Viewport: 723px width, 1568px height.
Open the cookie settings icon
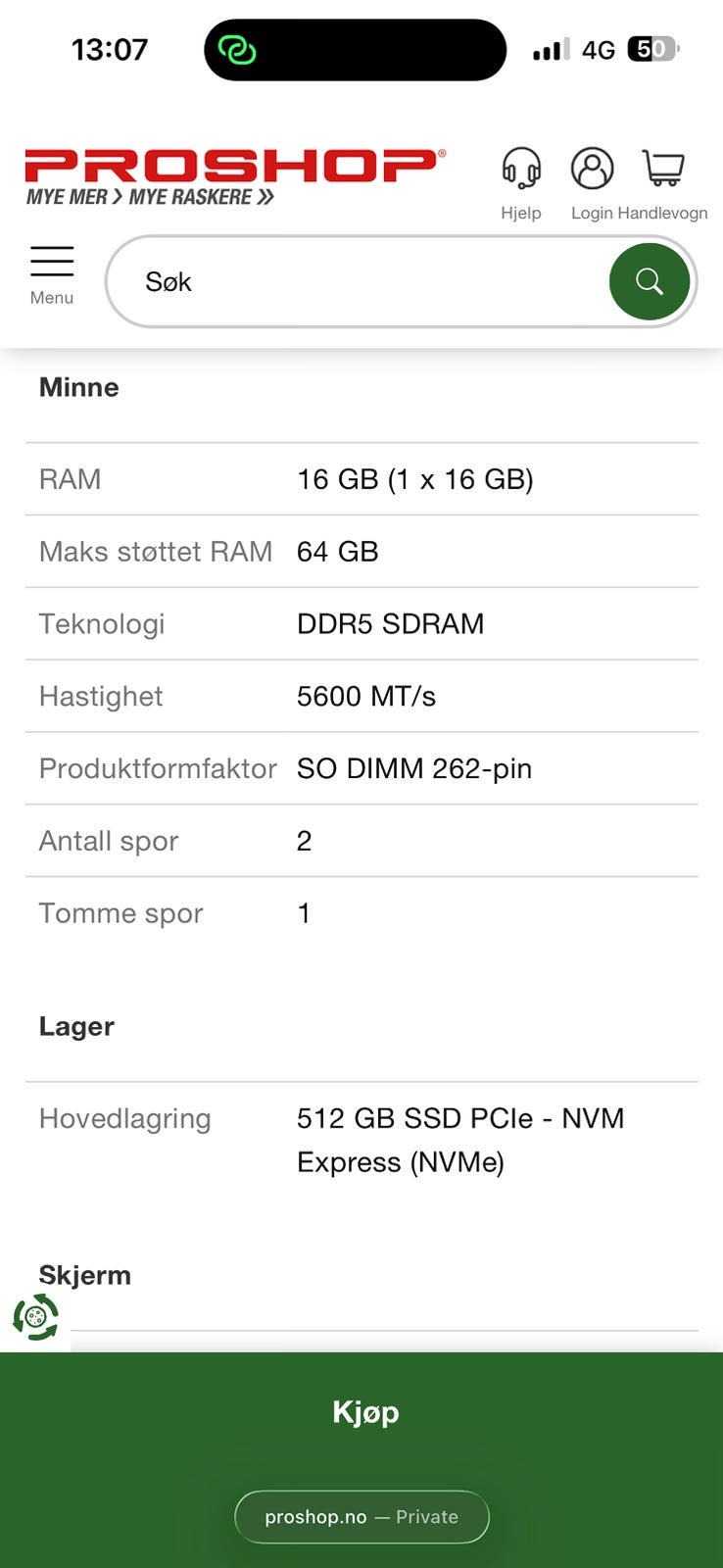[36, 1316]
